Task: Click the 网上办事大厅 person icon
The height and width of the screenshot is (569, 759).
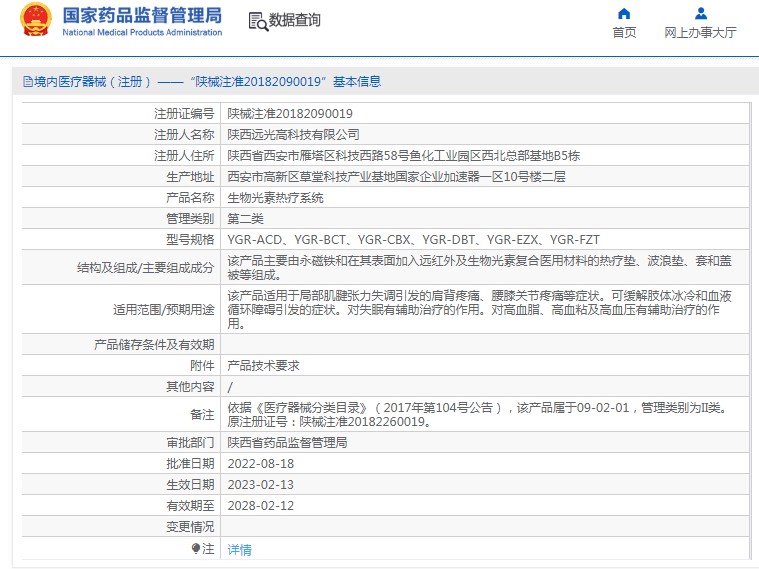Action: (x=700, y=13)
